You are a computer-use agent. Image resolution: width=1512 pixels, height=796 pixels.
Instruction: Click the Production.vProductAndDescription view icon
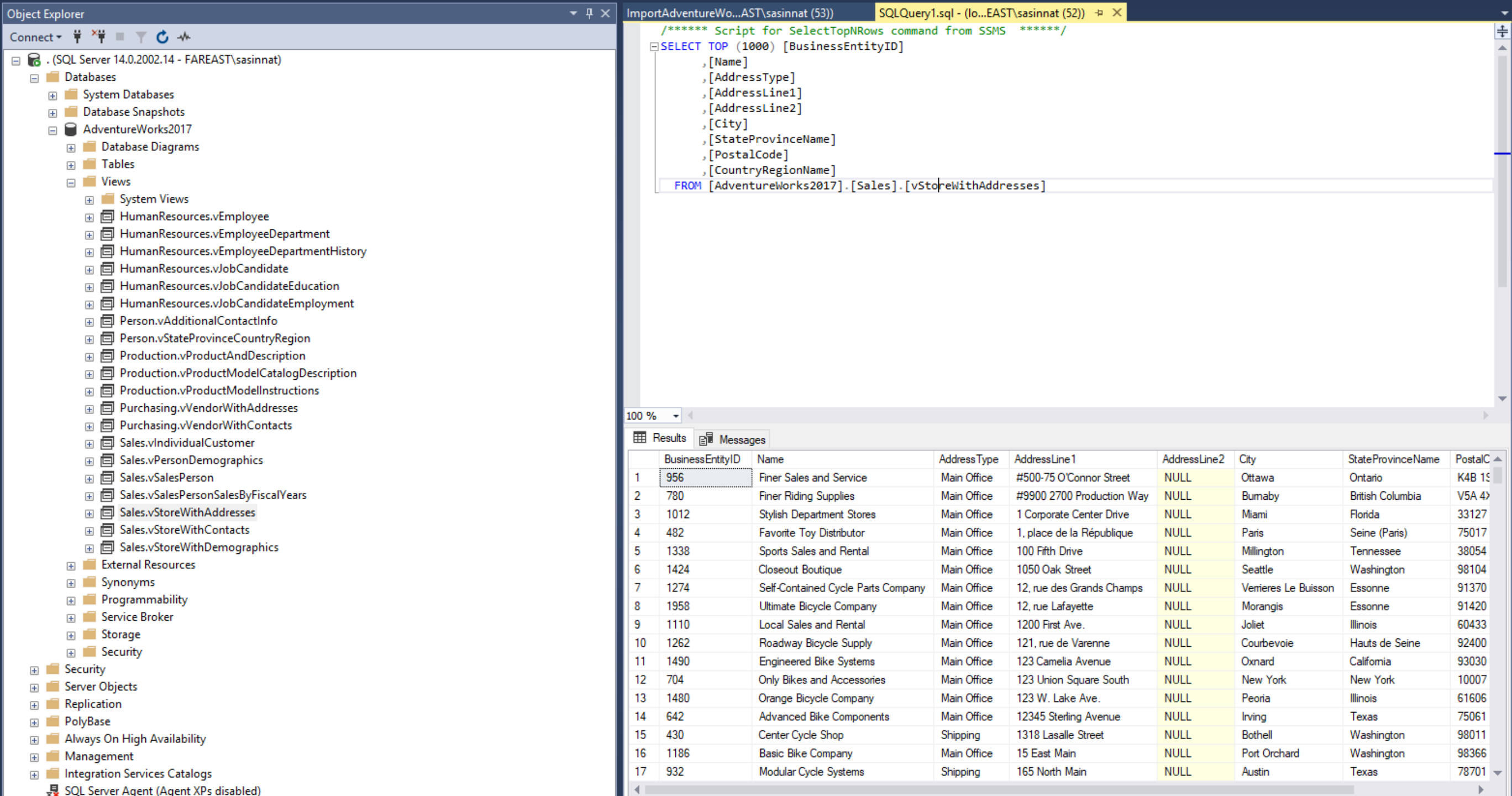coord(107,356)
